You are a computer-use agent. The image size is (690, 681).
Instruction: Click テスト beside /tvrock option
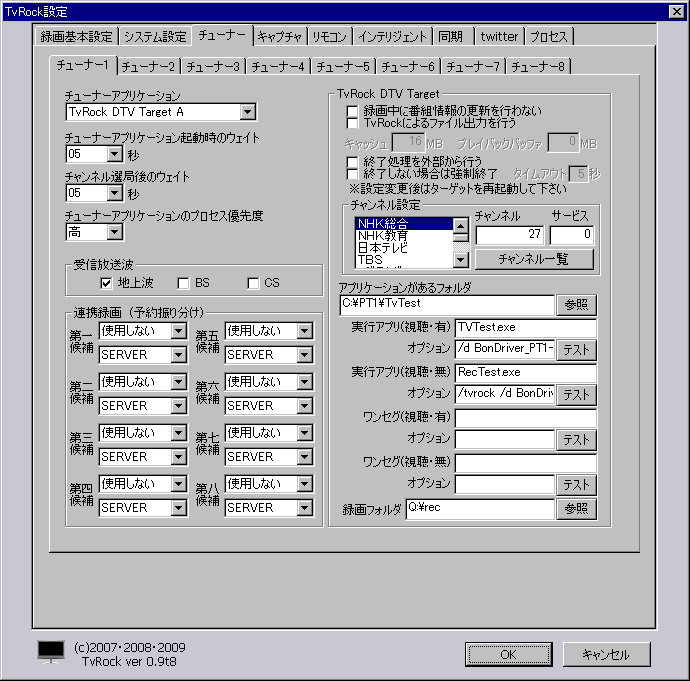[x=576, y=395]
